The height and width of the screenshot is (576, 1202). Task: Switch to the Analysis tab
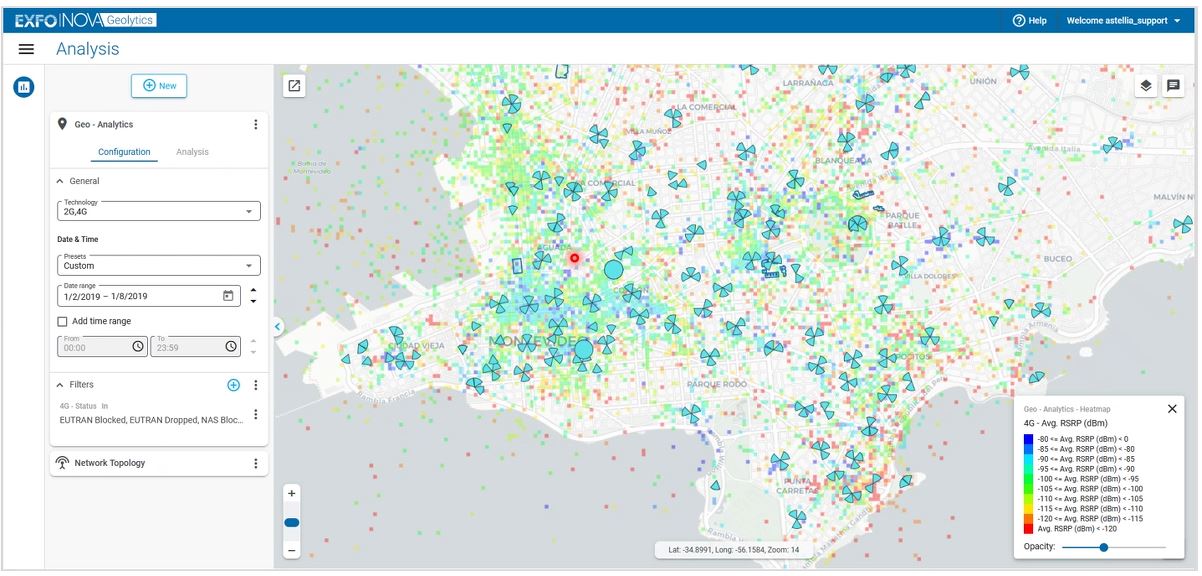[x=192, y=152]
